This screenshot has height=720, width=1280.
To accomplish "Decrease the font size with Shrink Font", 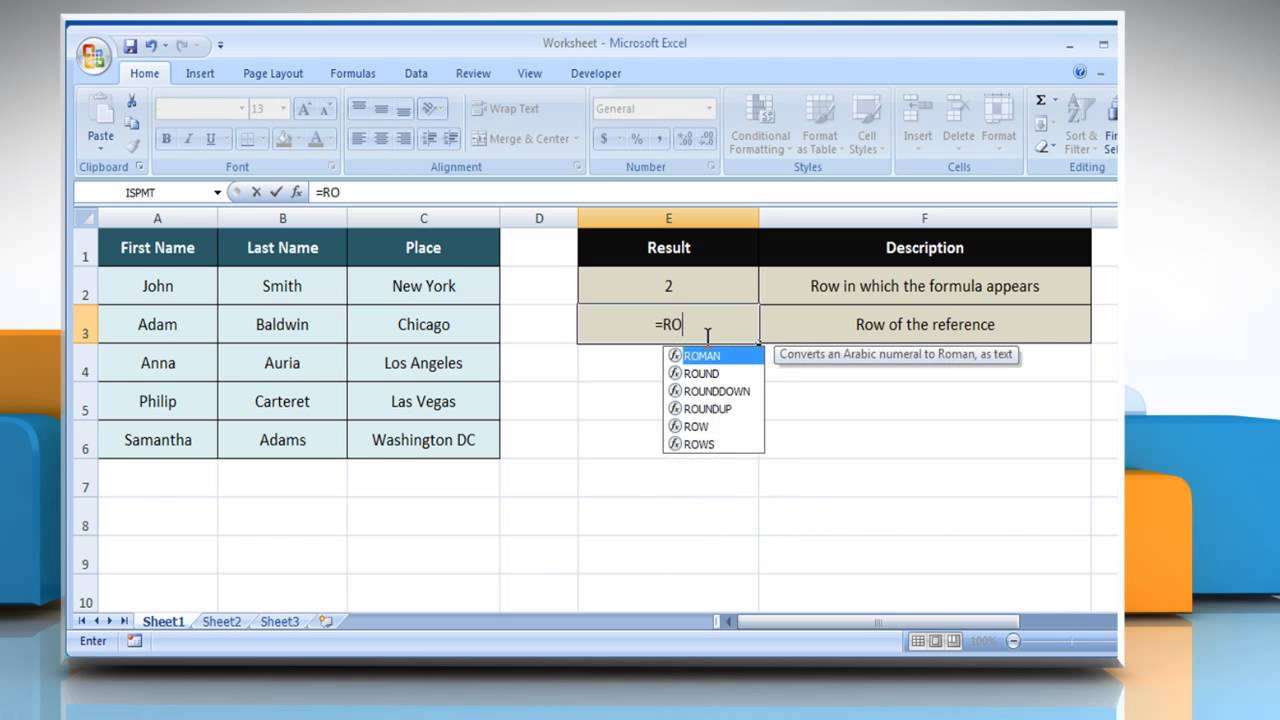I will (x=327, y=109).
